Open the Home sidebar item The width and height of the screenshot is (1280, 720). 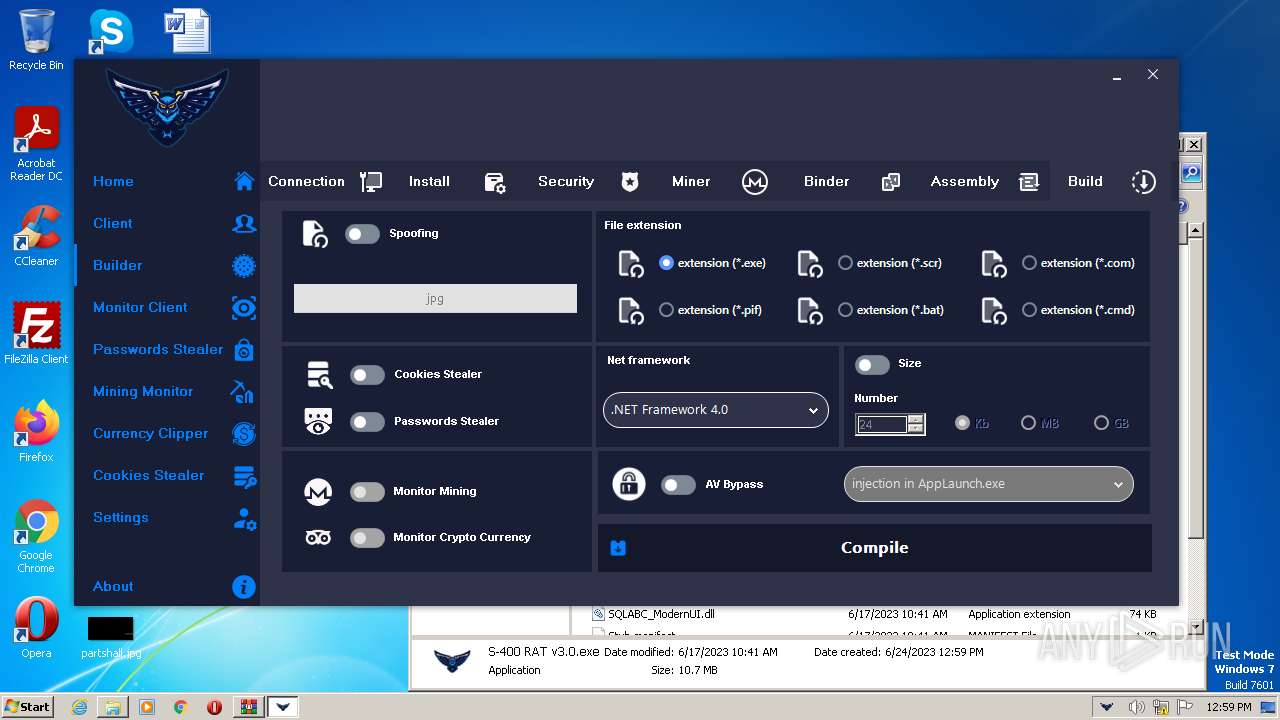pos(113,181)
